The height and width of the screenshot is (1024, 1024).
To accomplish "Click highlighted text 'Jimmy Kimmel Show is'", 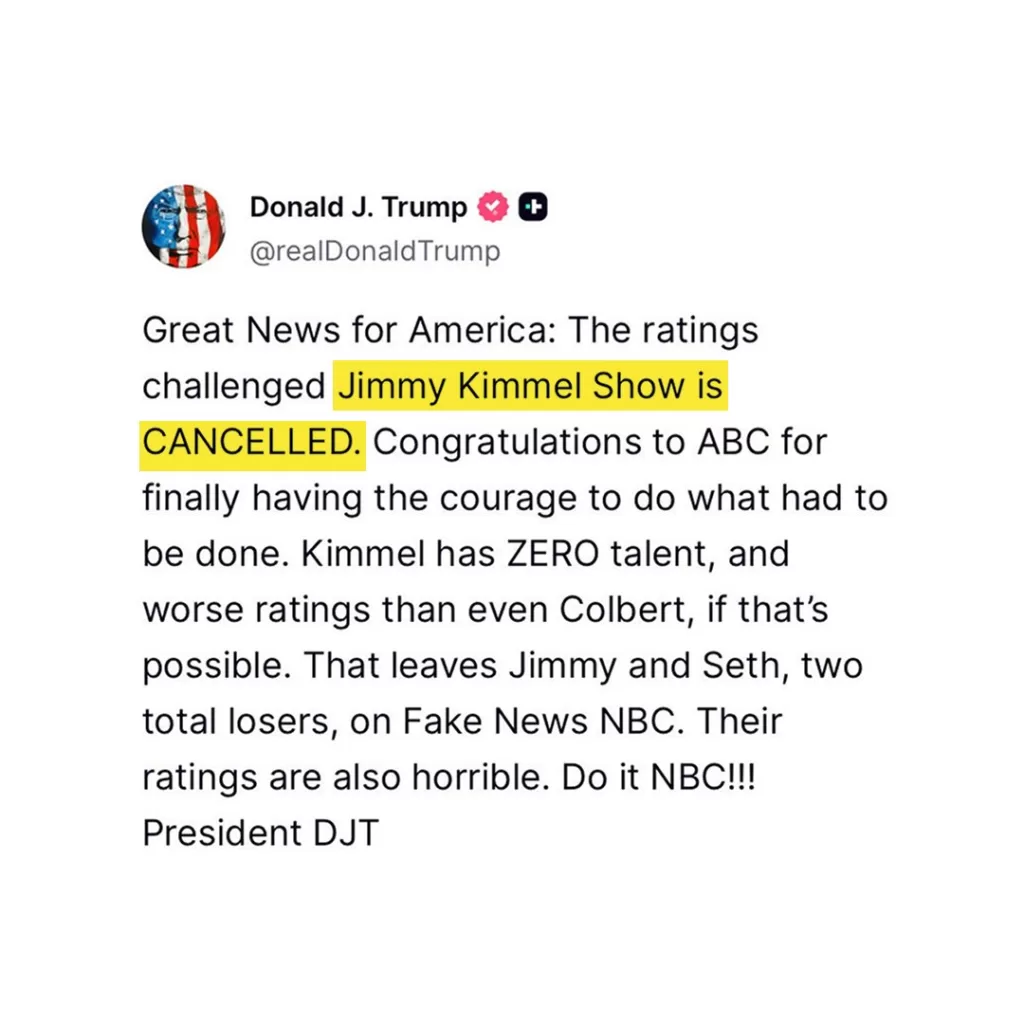I will click(529, 386).
